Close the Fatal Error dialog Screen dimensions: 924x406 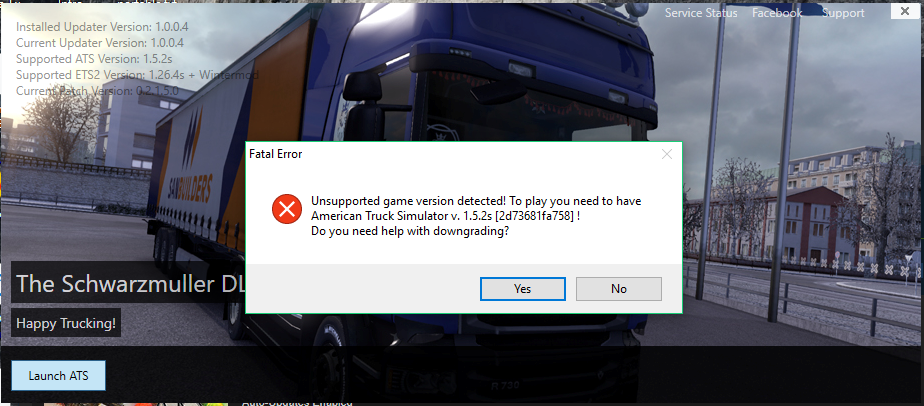point(666,154)
